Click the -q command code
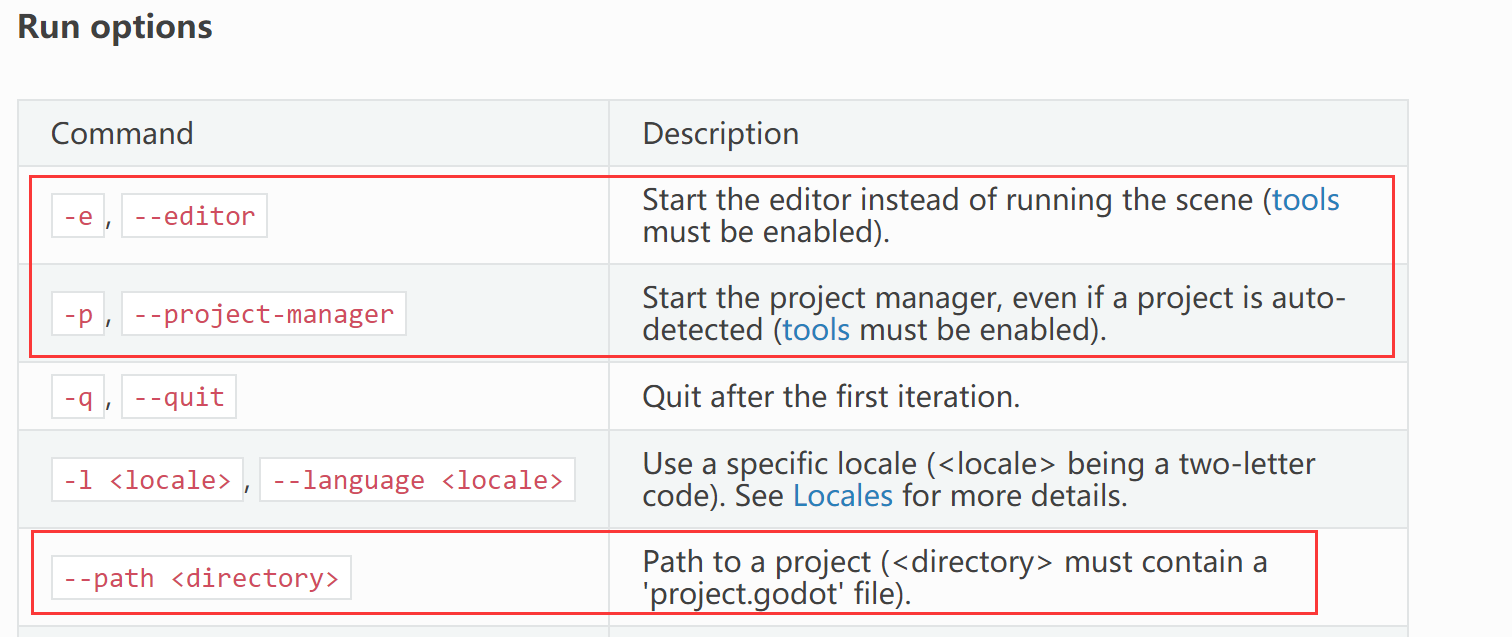This screenshot has height=637, width=1512. (x=78, y=397)
